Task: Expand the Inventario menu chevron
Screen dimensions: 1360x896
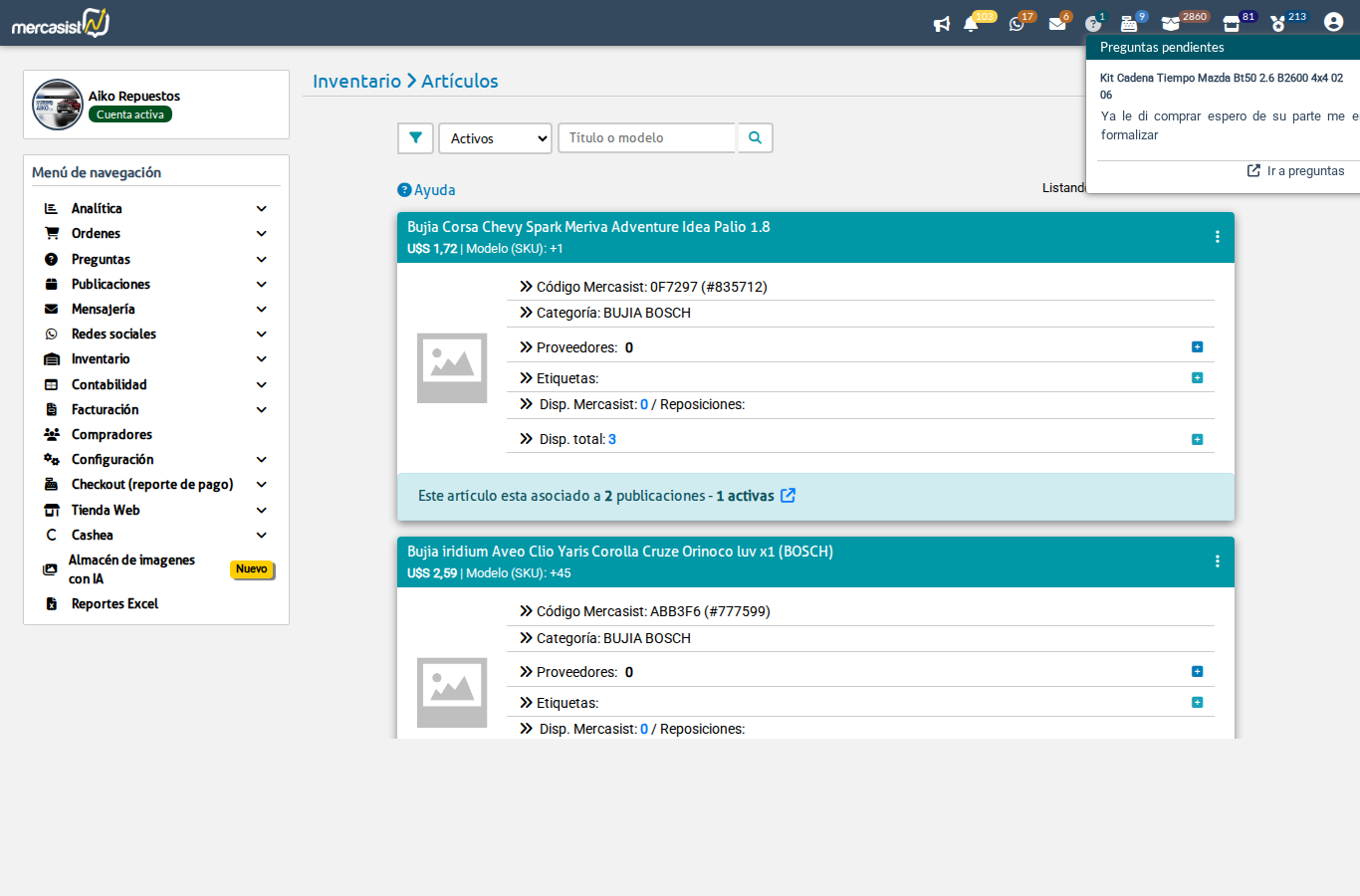Action: (x=261, y=359)
